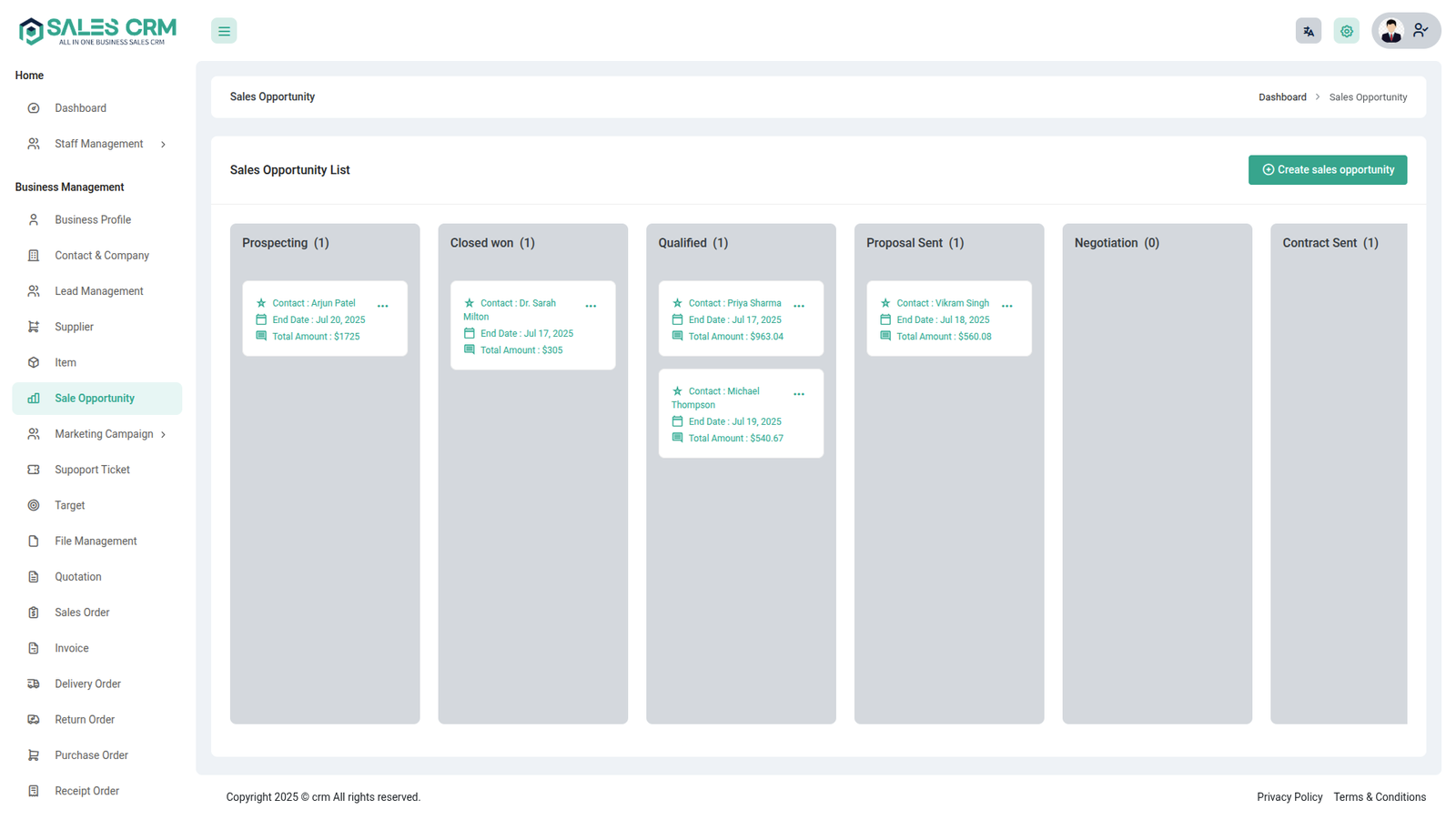Click the language translate icon in header

point(1308,31)
